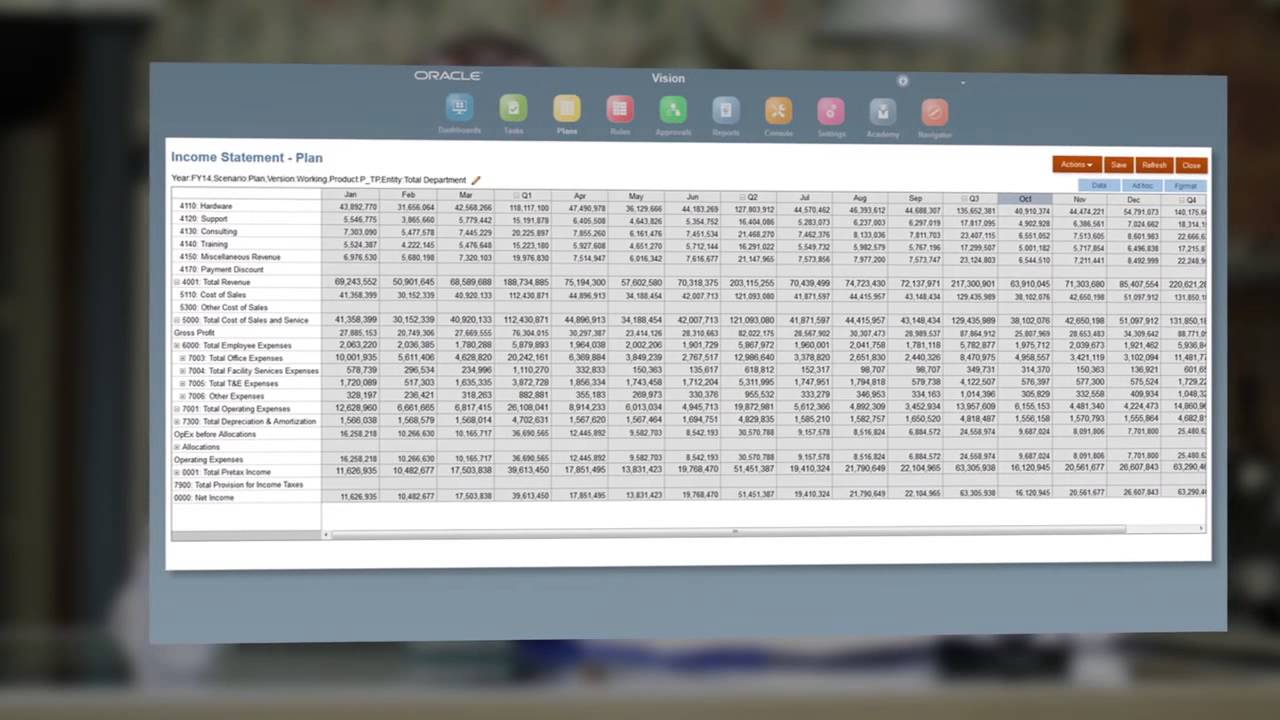The height and width of the screenshot is (720, 1280).
Task: Click the horizontal scrollbar under the grid
Action: click(x=728, y=532)
